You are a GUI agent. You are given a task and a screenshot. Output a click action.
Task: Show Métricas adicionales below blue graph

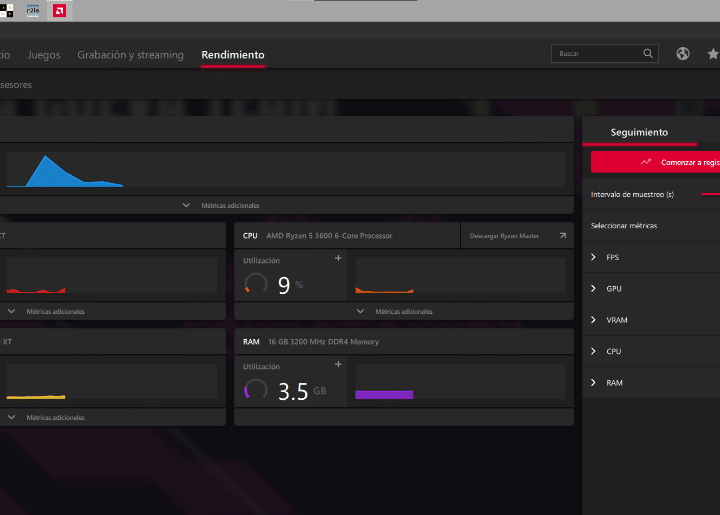click(x=222, y=205)
